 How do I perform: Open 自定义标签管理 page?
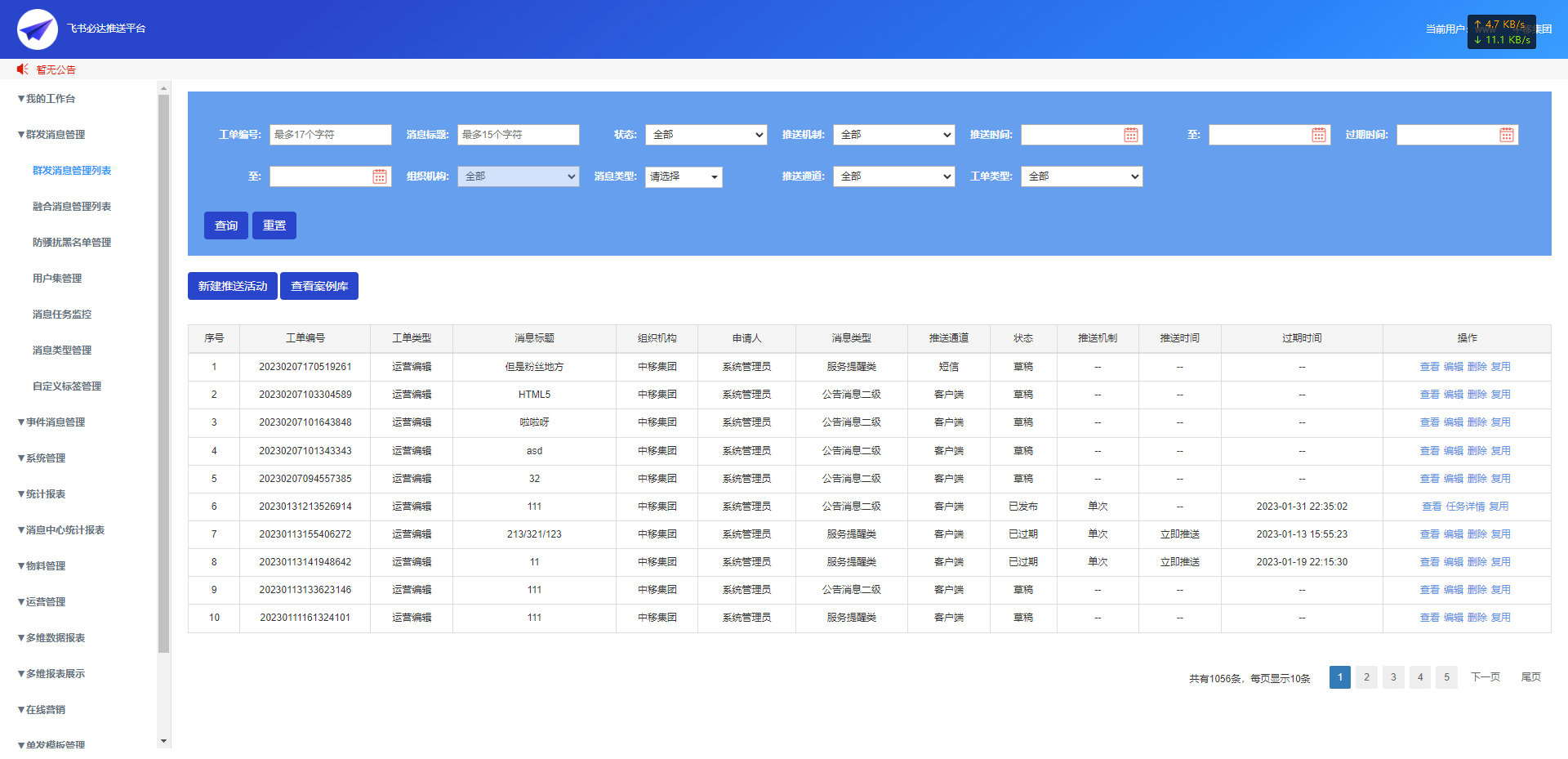(67, 386)
